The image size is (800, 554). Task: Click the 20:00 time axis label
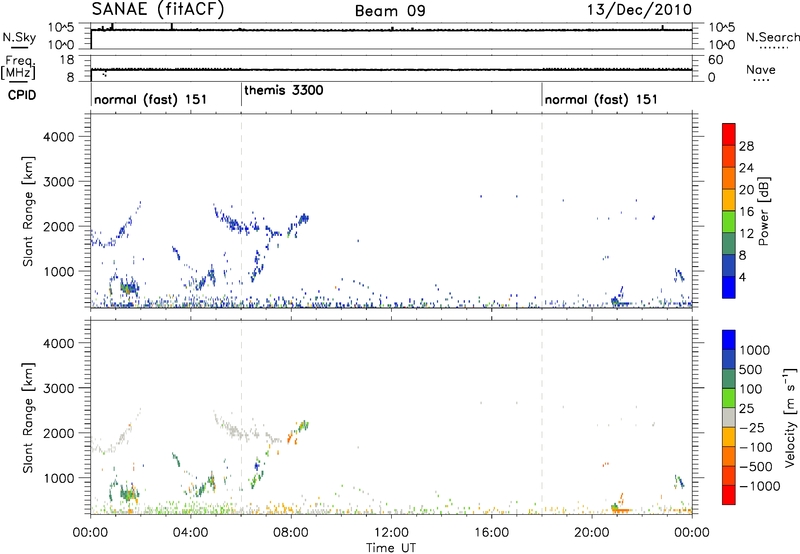coord(592,533)
